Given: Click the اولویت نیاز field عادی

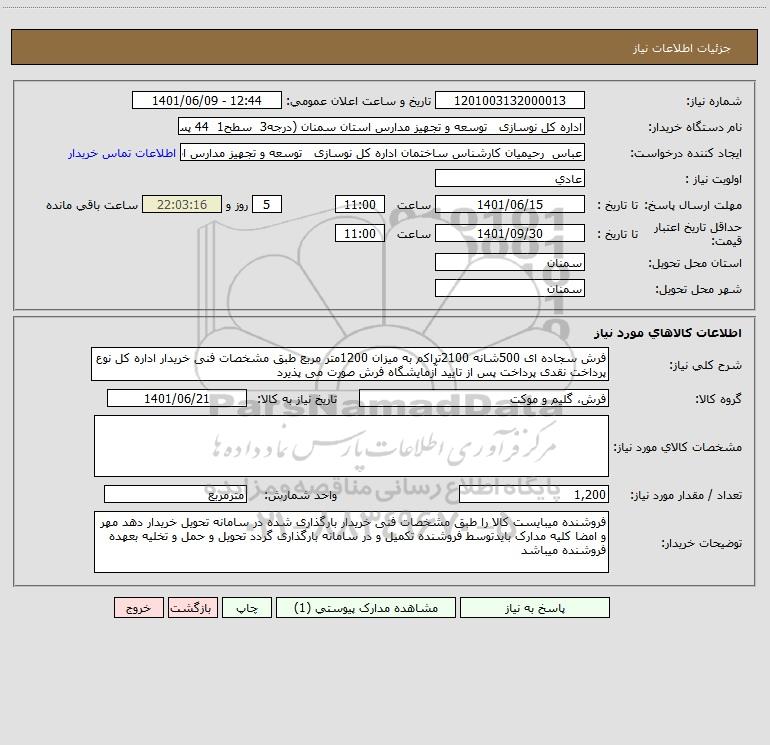Looking at the screenshot, I should [510, 179].
